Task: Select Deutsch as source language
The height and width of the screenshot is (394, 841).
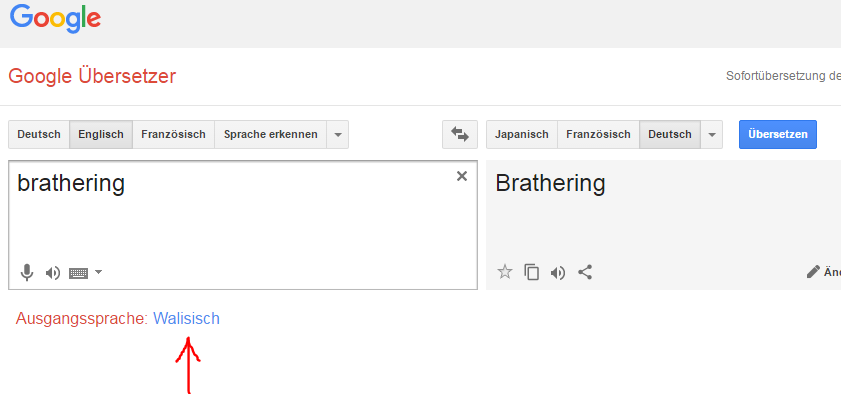Action: 39,134
